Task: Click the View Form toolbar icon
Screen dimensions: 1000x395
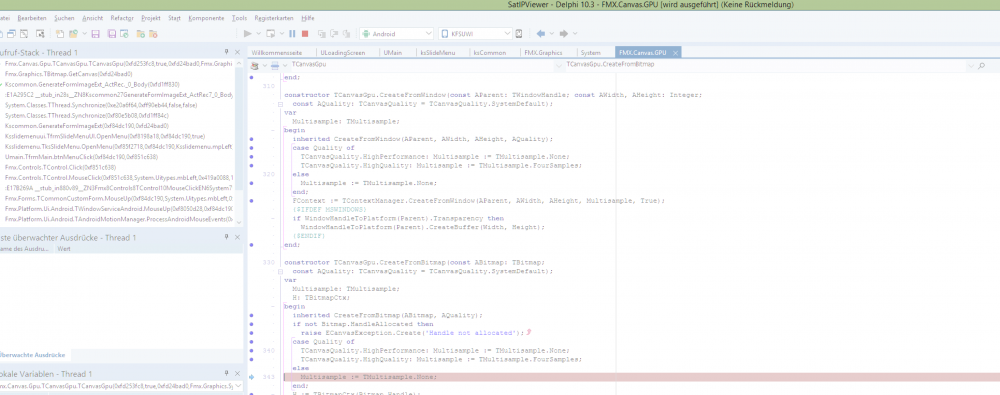Action: coord(12,33)
